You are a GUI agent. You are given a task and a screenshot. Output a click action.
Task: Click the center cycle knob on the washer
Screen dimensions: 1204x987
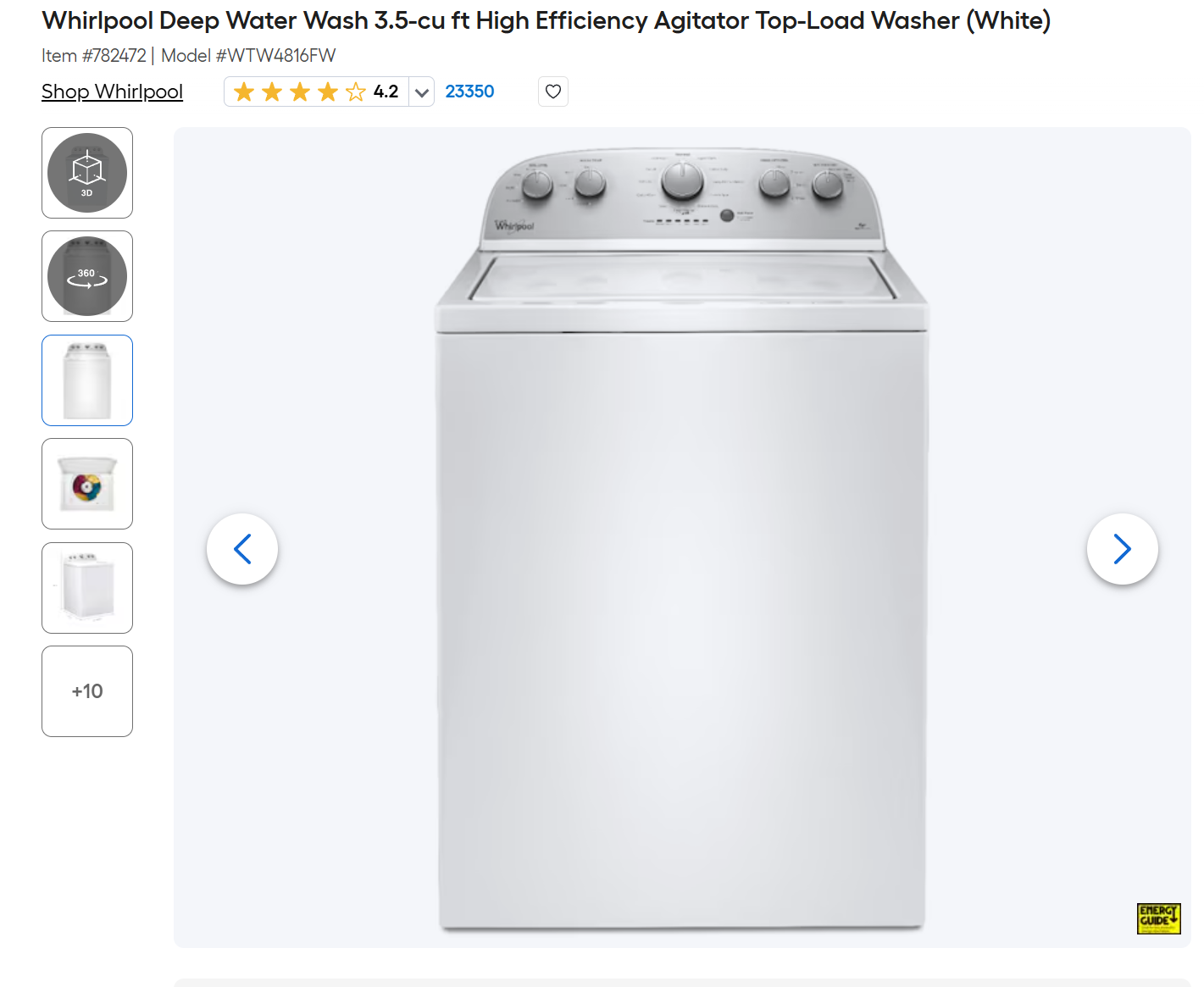(x=682, y=180)
